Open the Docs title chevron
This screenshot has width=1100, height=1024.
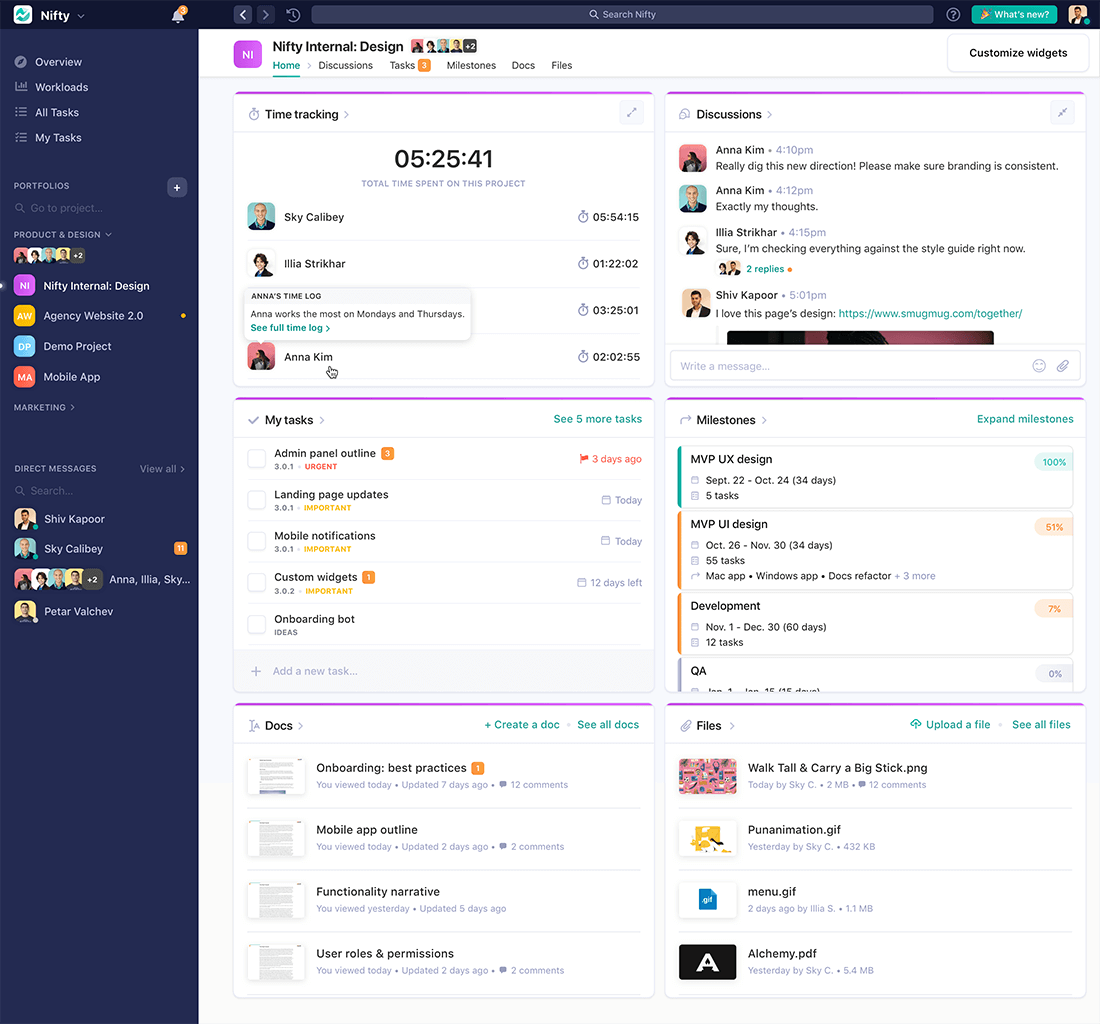coord(300,726)
